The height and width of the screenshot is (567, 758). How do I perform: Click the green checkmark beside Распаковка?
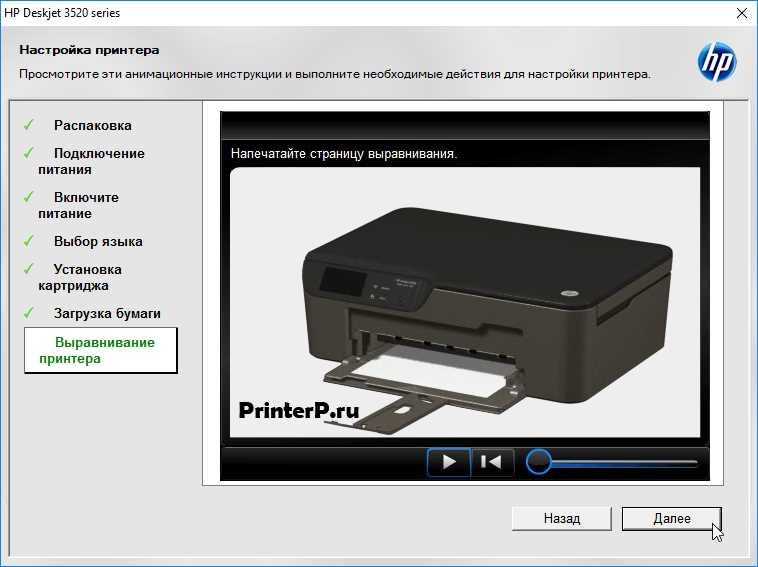coord(29,125)
